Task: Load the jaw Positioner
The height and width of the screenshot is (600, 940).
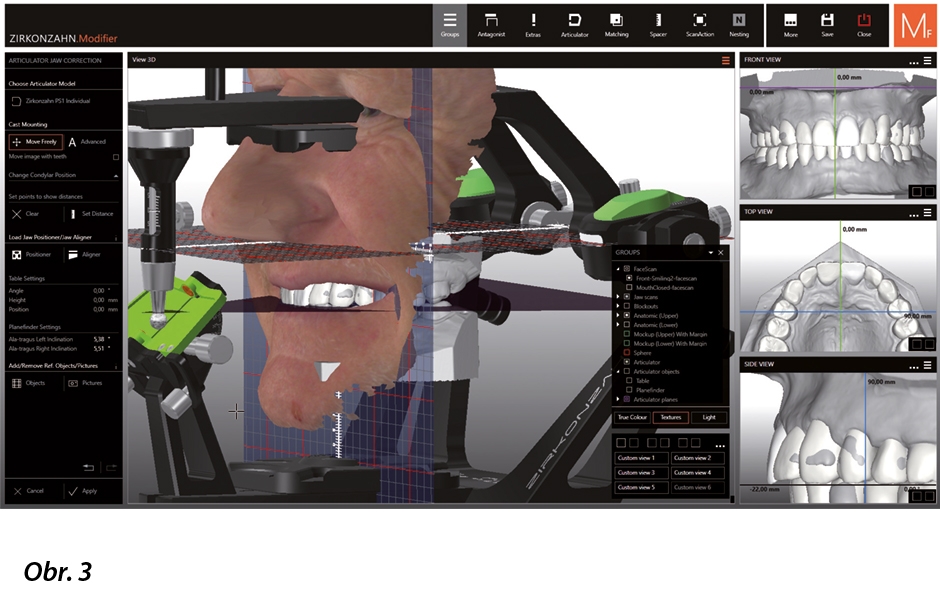Action: (32, 255)
